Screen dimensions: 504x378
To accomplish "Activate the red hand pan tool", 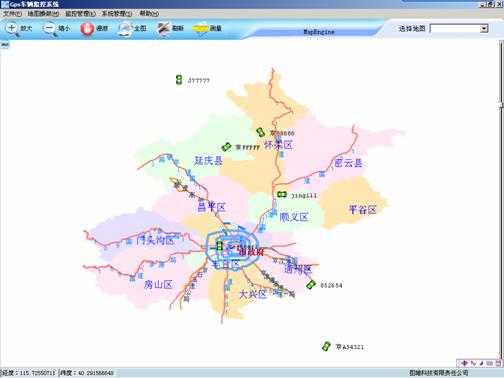I will (94, 28).
